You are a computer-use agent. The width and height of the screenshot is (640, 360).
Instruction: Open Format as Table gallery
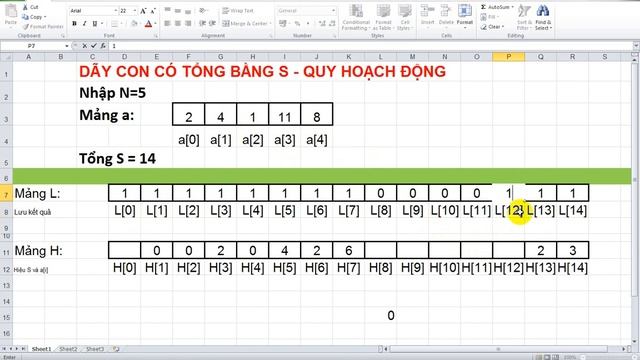[383, 17]
